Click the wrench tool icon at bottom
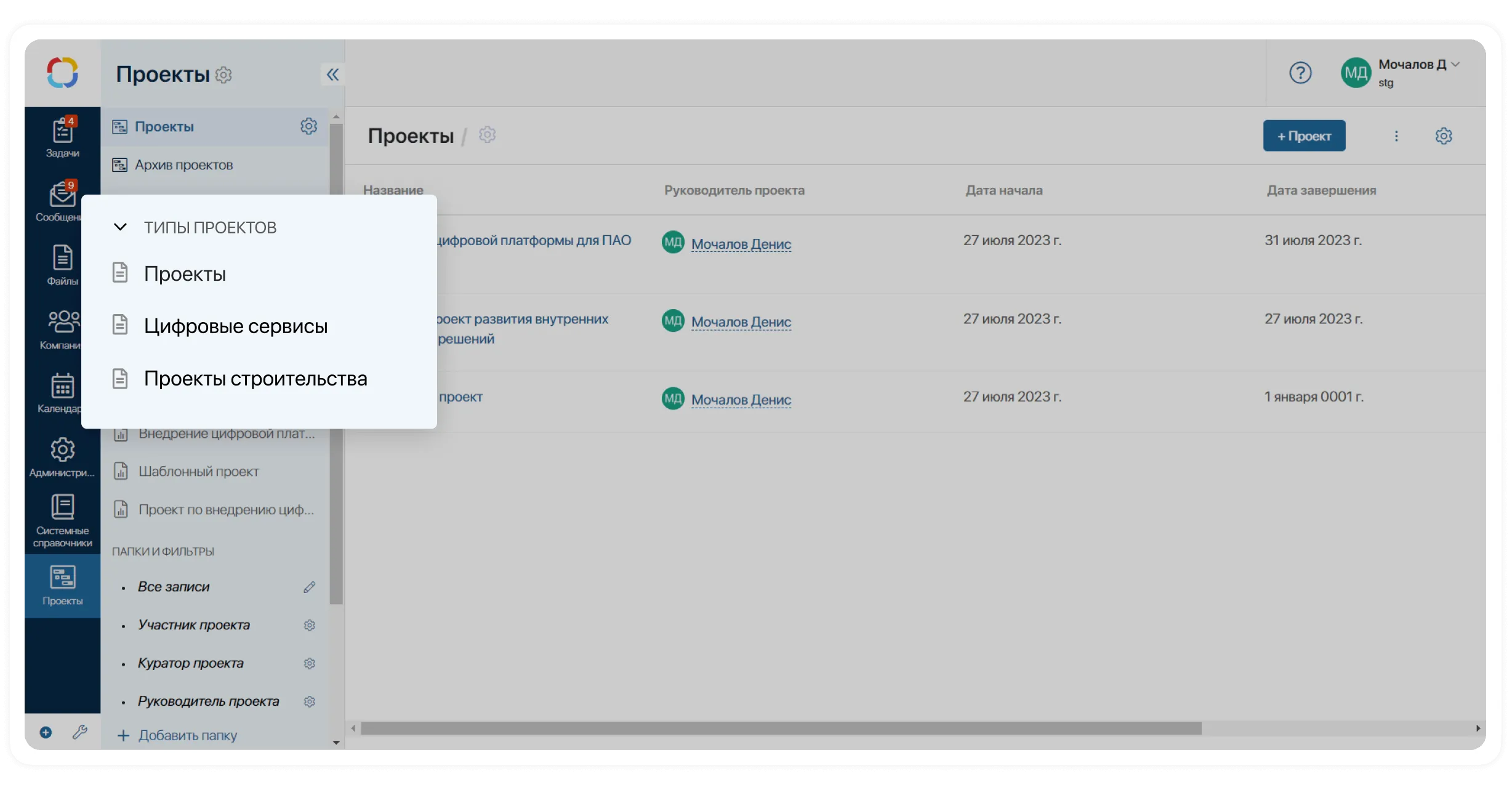 [x=80, y=732]
